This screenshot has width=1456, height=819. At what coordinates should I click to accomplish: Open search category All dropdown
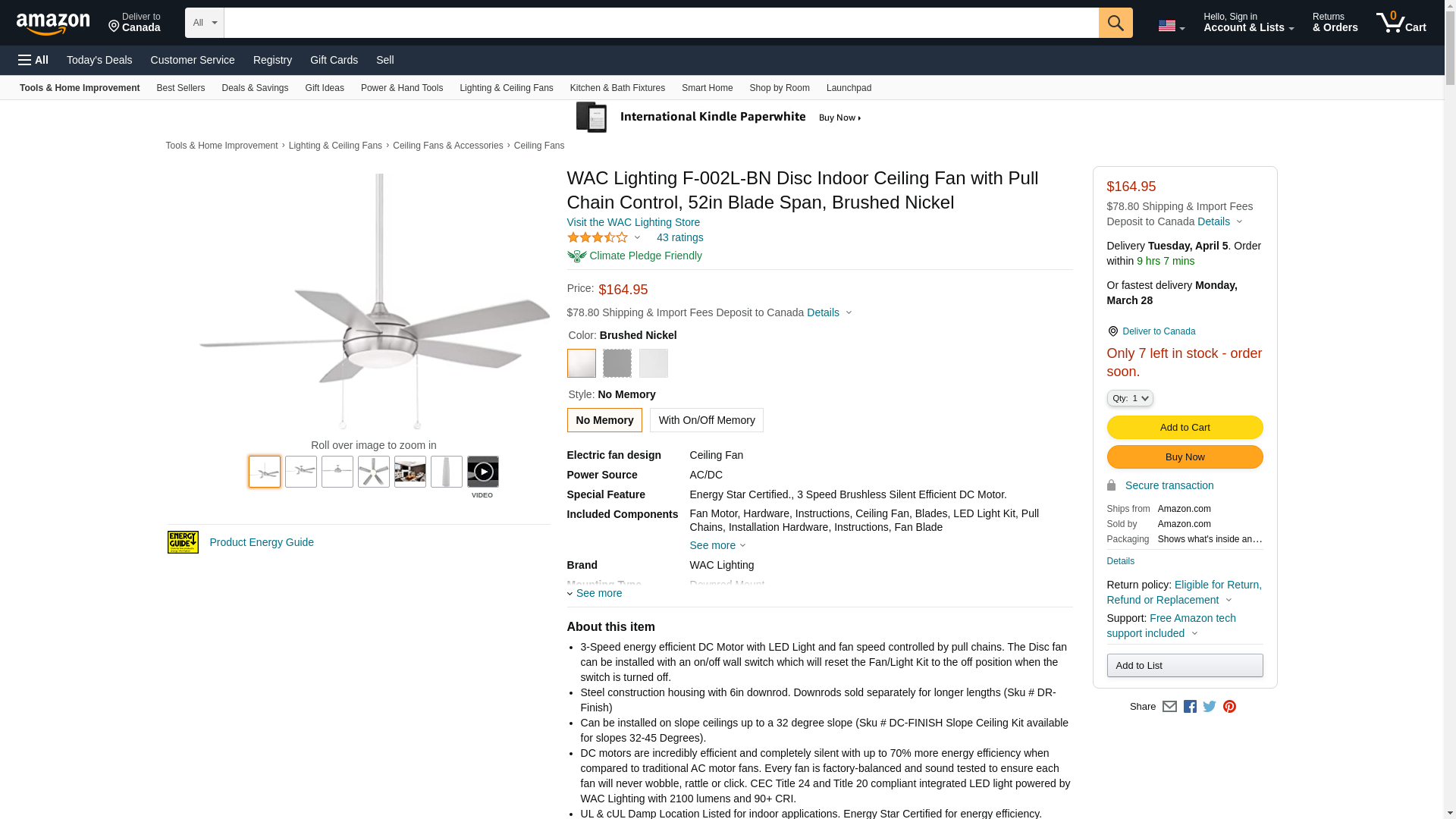tap(204, 23)
